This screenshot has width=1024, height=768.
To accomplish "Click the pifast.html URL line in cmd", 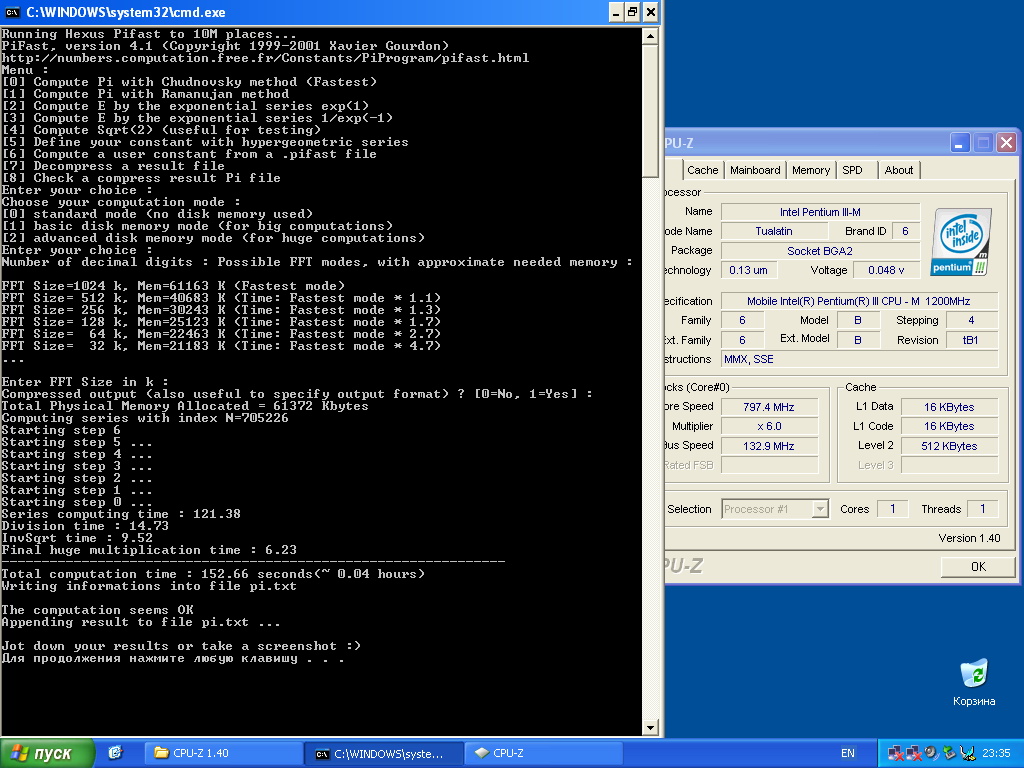I will tap(265, 58).
